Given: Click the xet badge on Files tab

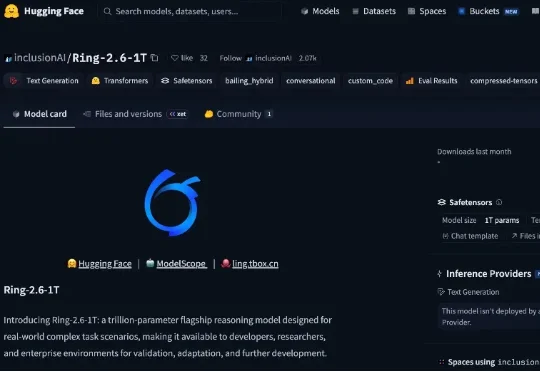Looking at the screenshot, I should pos(178,114).
